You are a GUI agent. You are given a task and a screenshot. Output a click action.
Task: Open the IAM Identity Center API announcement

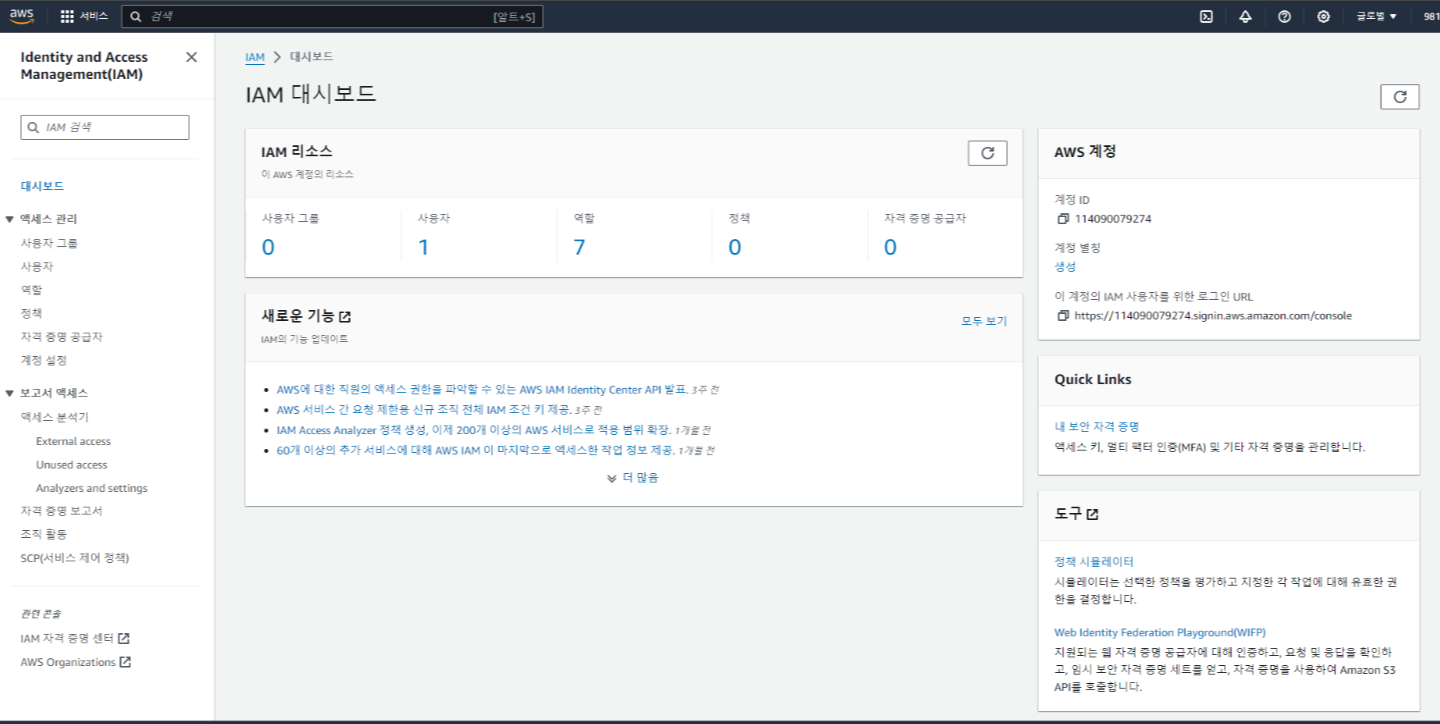482,390
